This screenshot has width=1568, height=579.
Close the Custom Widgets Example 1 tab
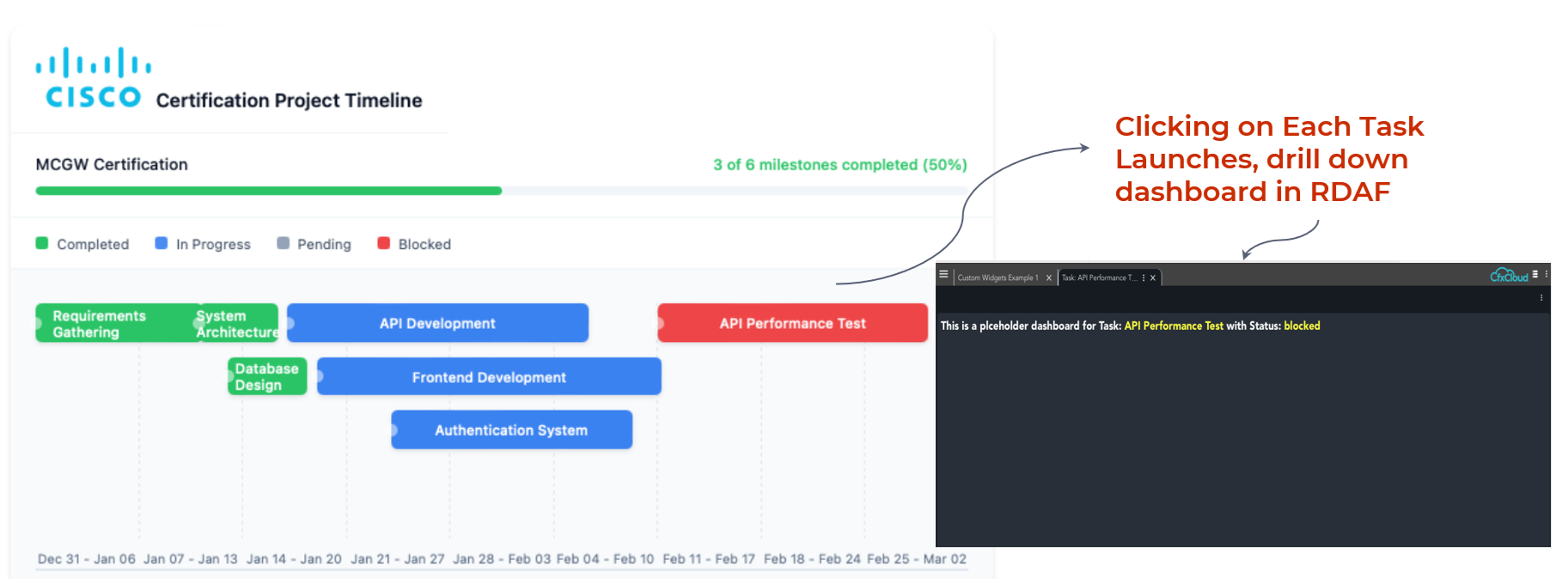pyautogui.click(x=1048, y=278)
